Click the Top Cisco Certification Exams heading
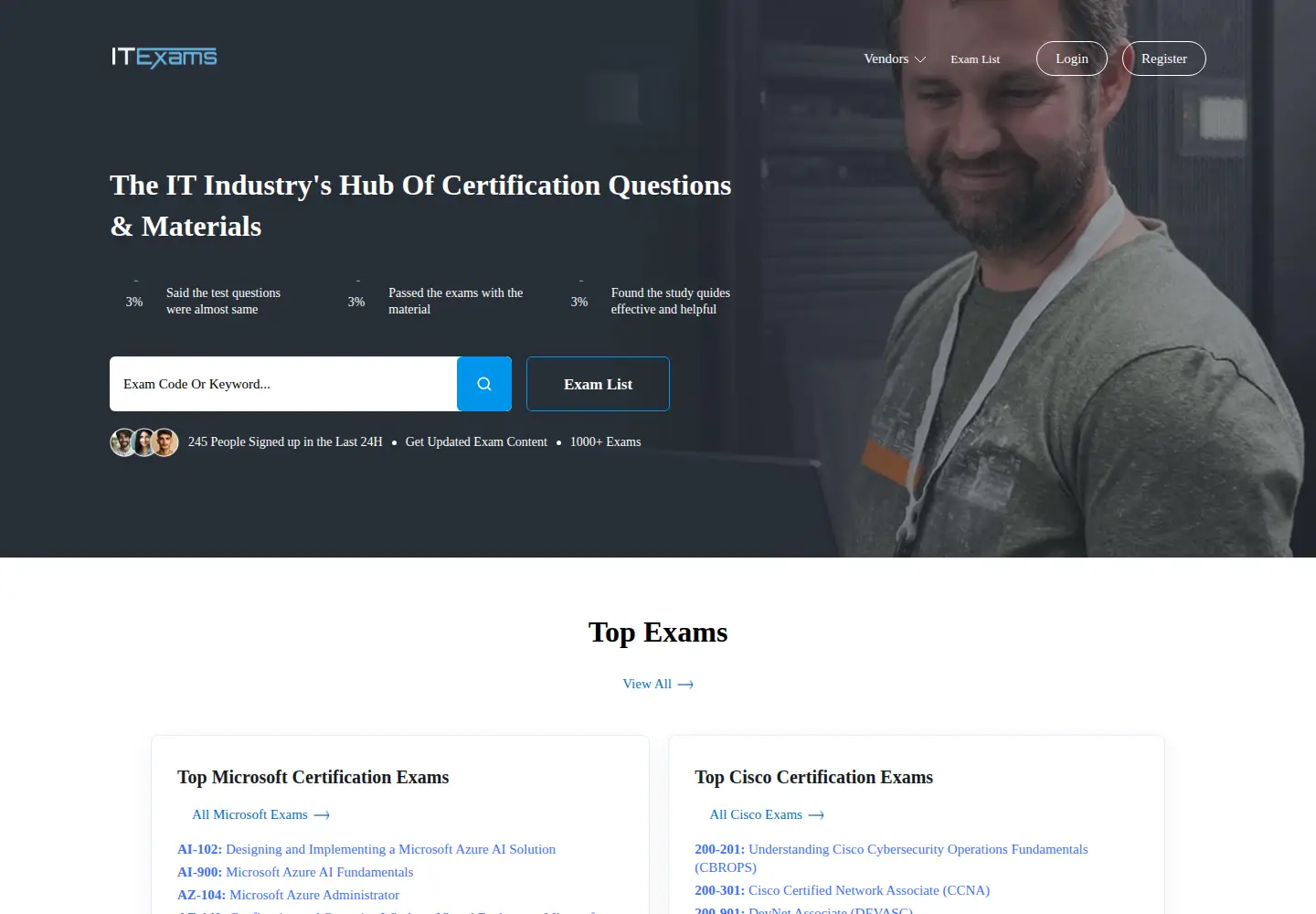Screen dimensions: 1316x914 pyautogui.click(x=813, y=777)
